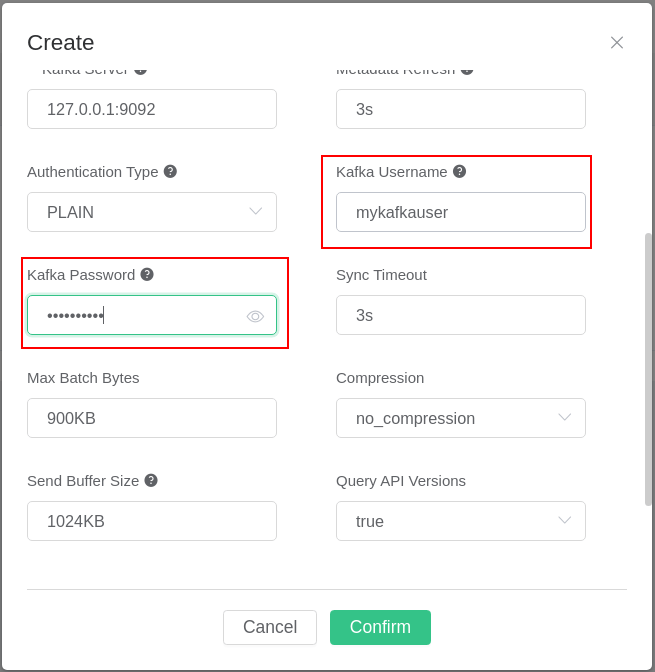The image size is (655, 672).
Task: Click the Send Buffer Size input
Action: click(x=152, y=521)
